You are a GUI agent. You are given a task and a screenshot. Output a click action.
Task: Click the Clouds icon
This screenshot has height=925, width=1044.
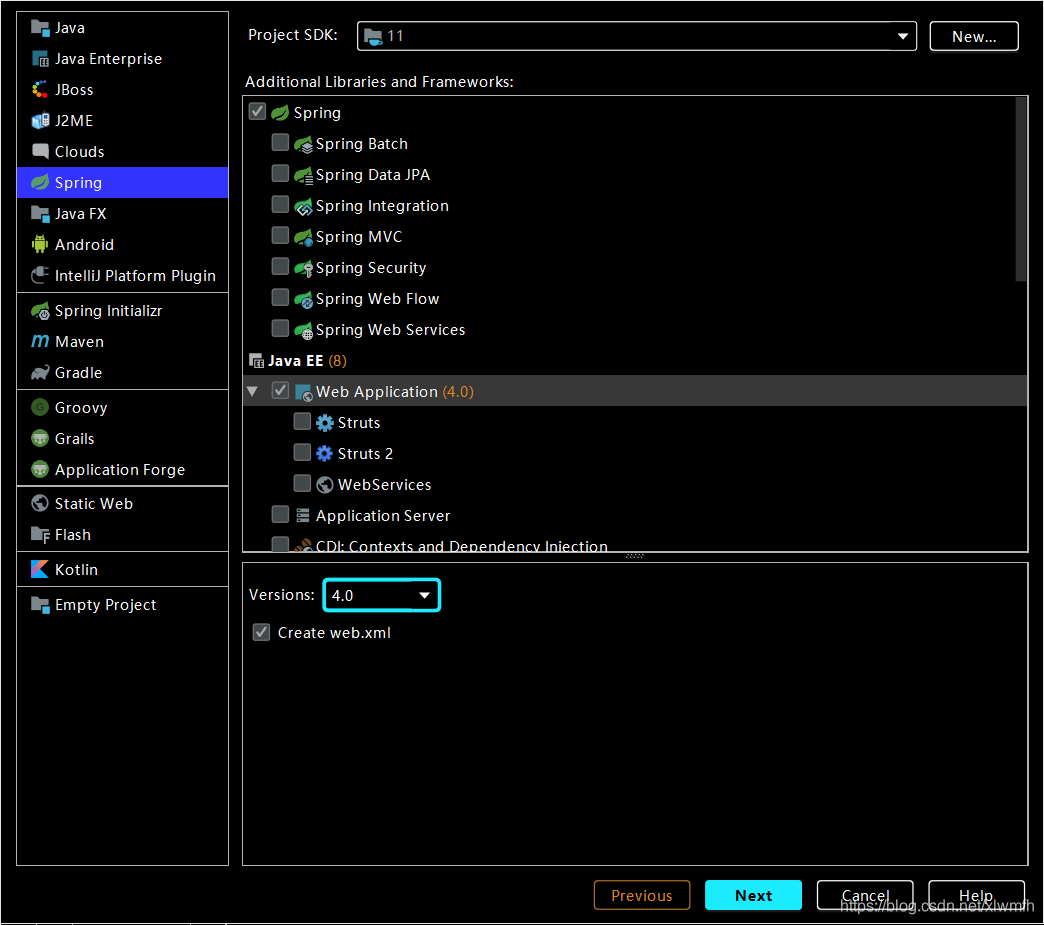click(x=40, y=152)
